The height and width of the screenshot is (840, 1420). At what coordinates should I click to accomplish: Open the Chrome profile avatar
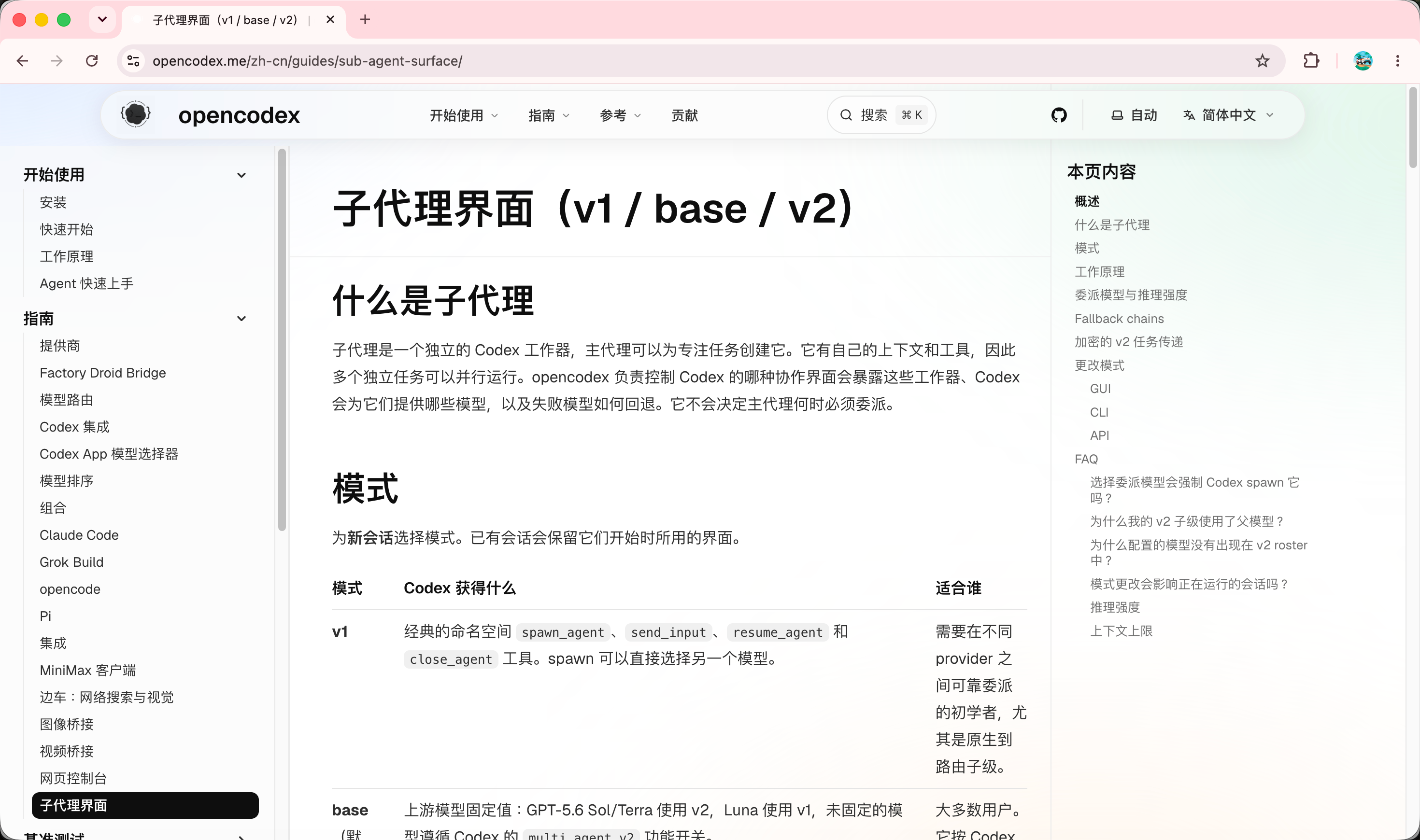[1363, 61]
